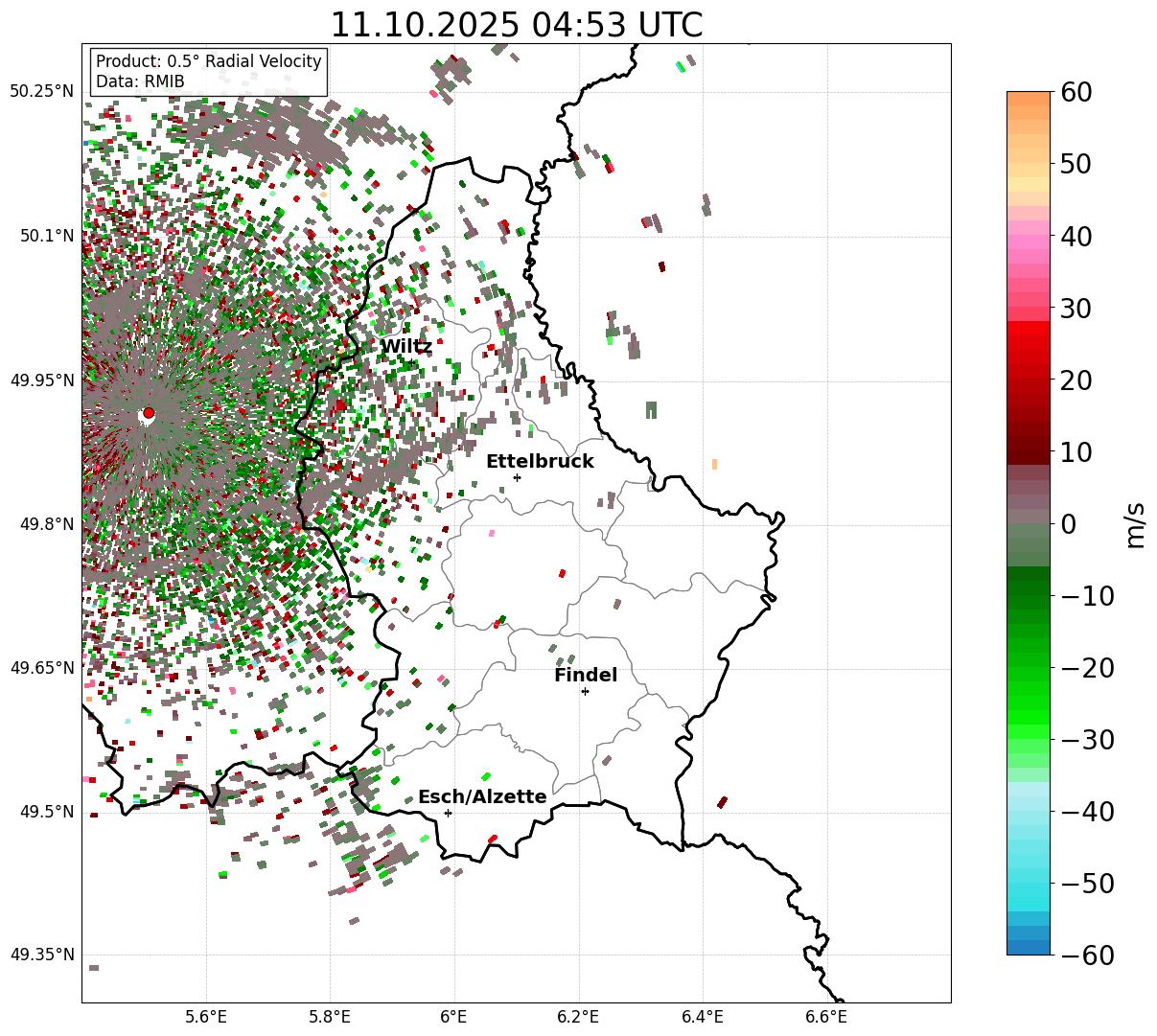Click the Data: RMIB text
Screen dimensions: 1157x1036
[x=140, y=82]
